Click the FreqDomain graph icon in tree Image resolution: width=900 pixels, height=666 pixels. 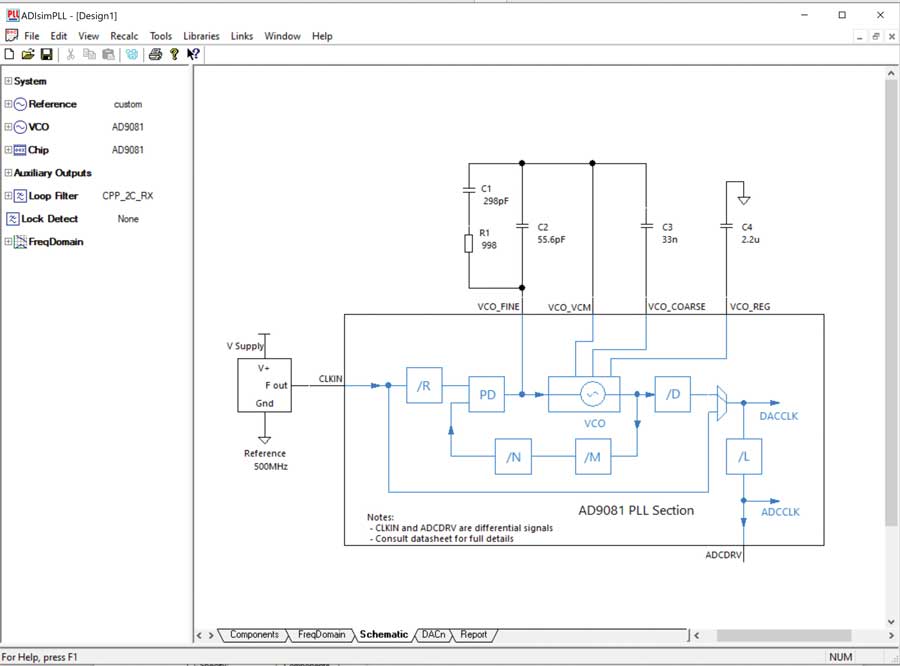click(x=20, y=242)
